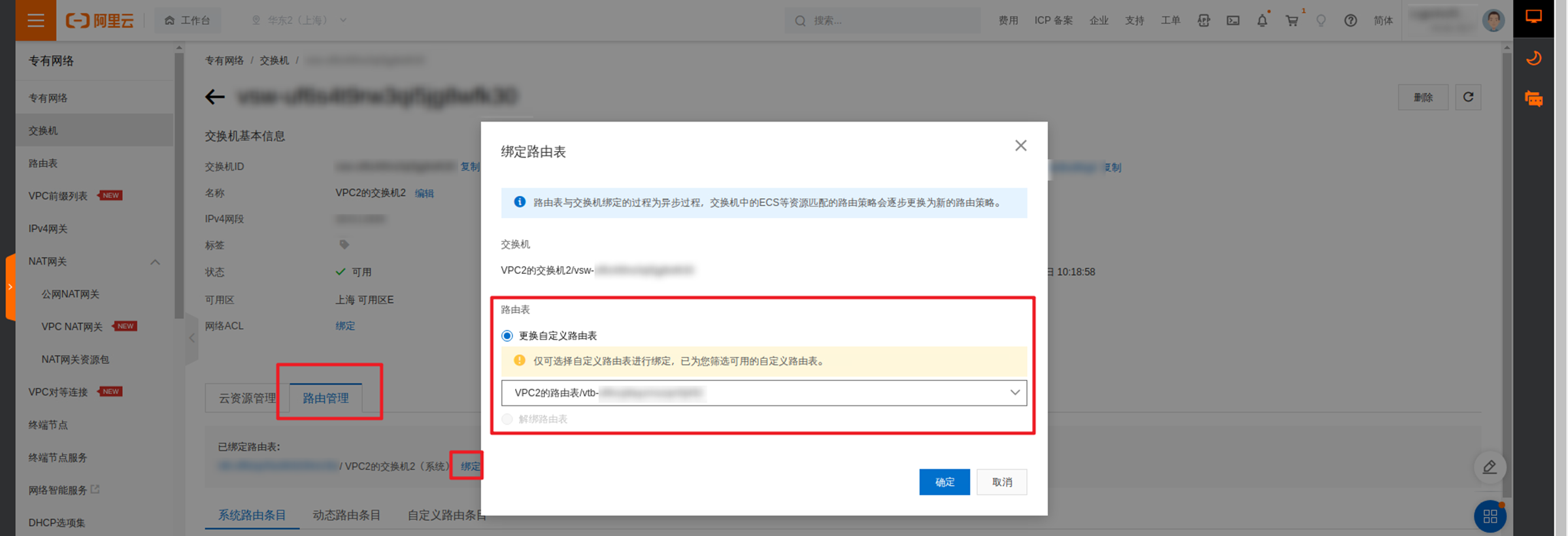Click the 取消 button

[1001, 482]
